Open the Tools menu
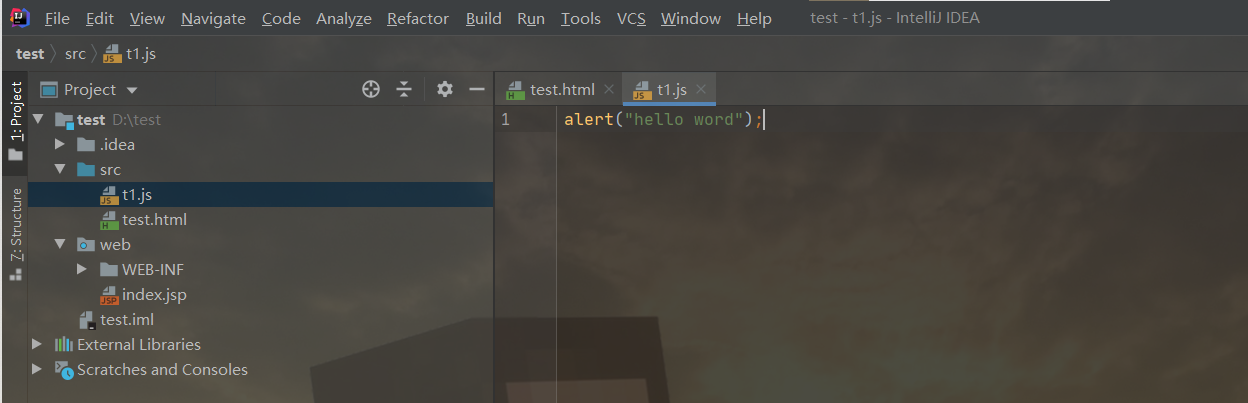The height and width of the screenshot is (403, 1248). (581, 19)
